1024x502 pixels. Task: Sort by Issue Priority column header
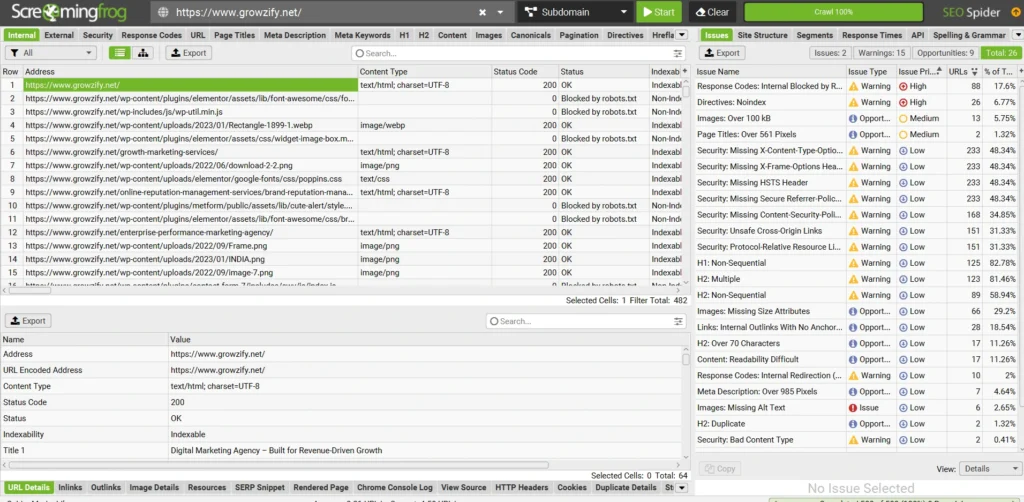[x=920, y=71]
